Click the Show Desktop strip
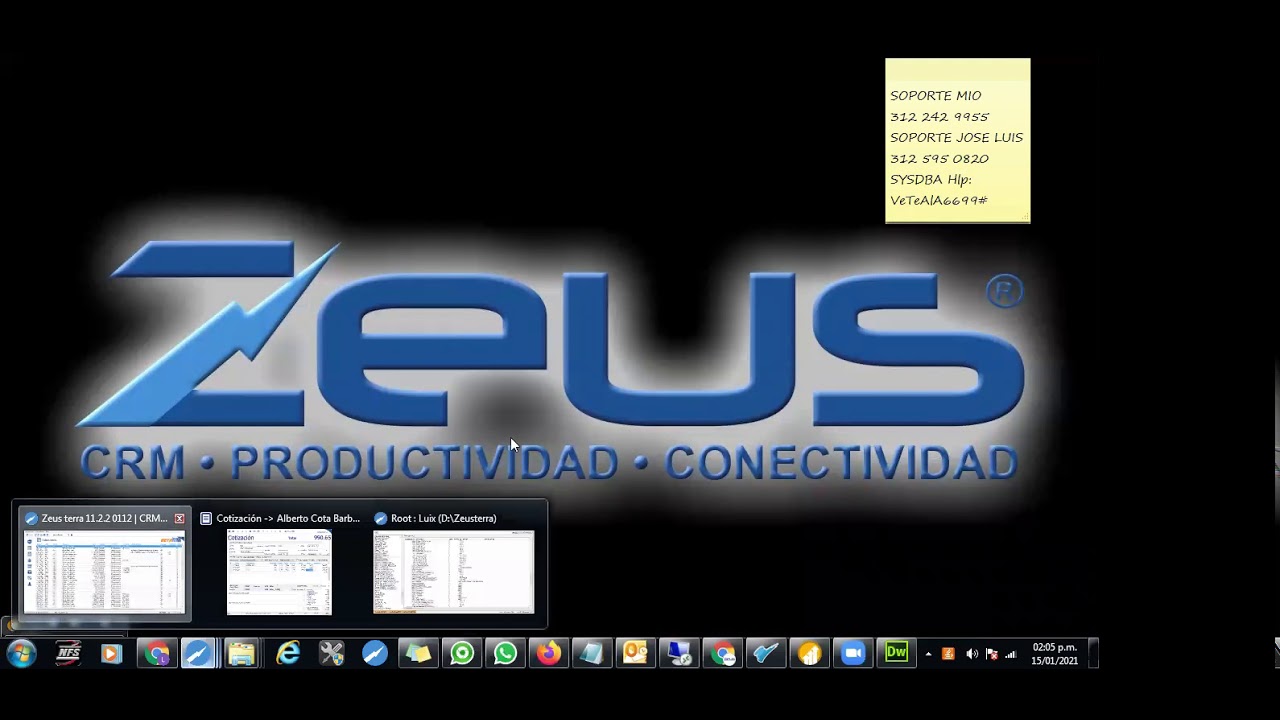The image size is (1280, 720). (1093, 654)
